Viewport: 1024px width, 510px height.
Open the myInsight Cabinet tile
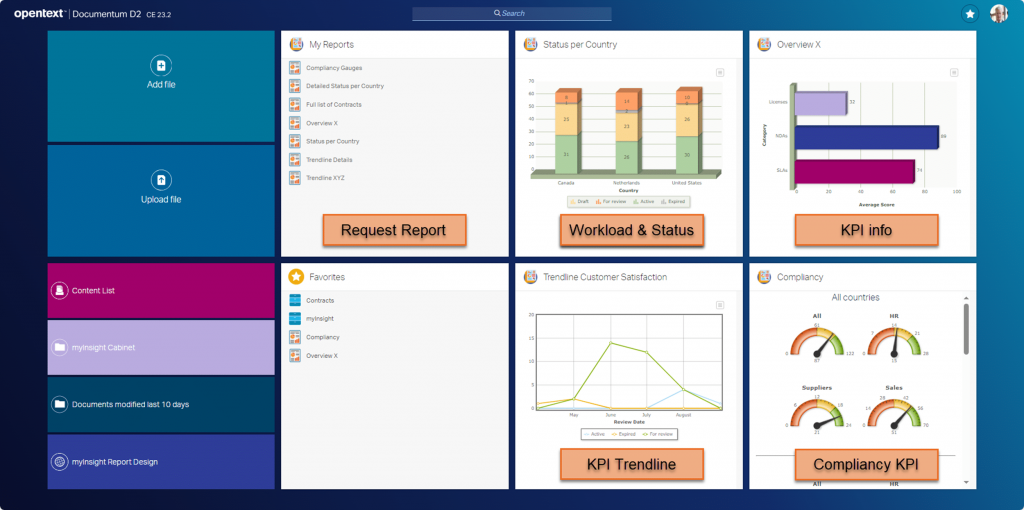pos(161,347)
